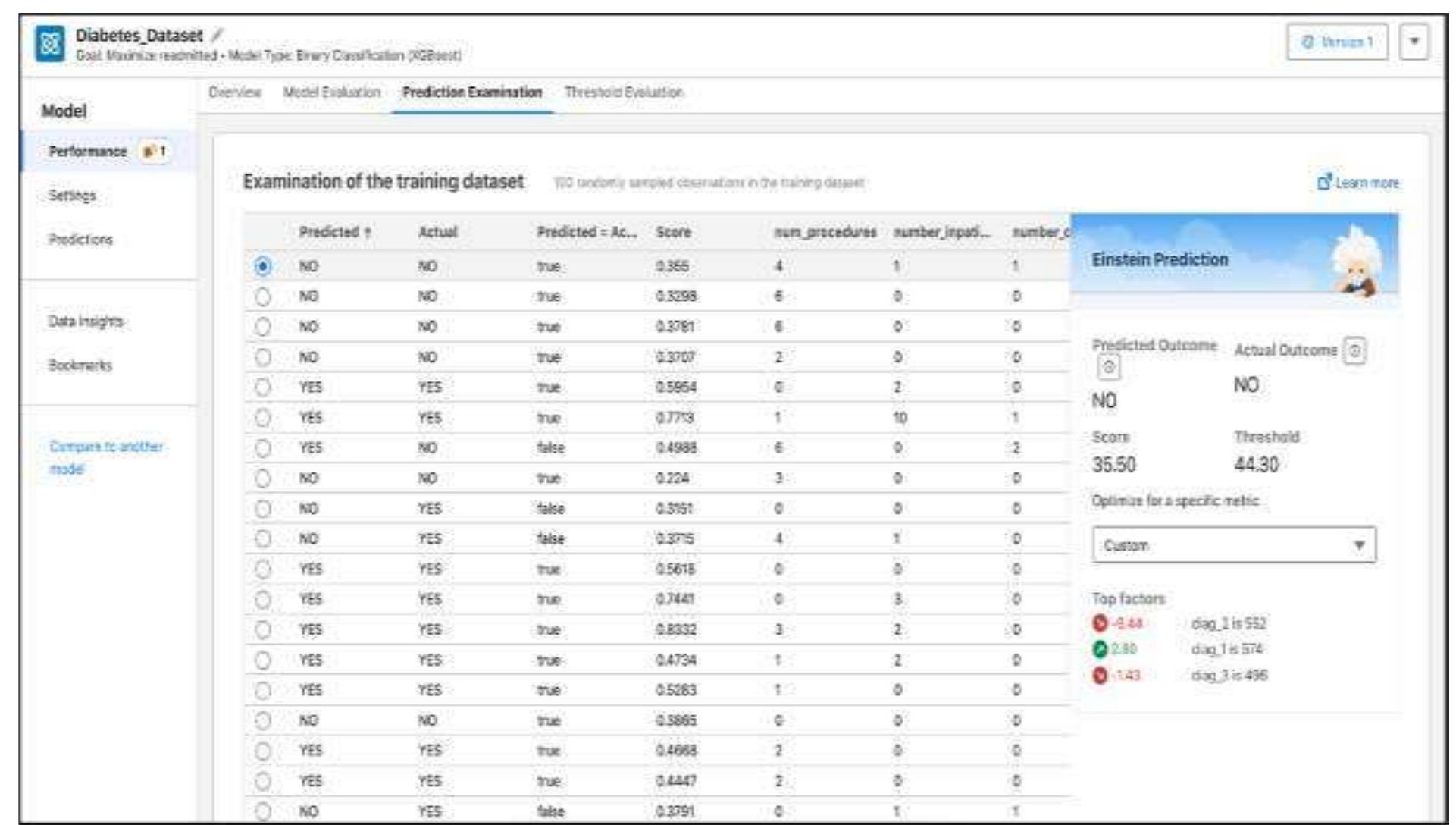The width and height of the screenshot is (1456, 825).
Task: Click the Einstein Discovery model icon
Action: pos(50,44)
